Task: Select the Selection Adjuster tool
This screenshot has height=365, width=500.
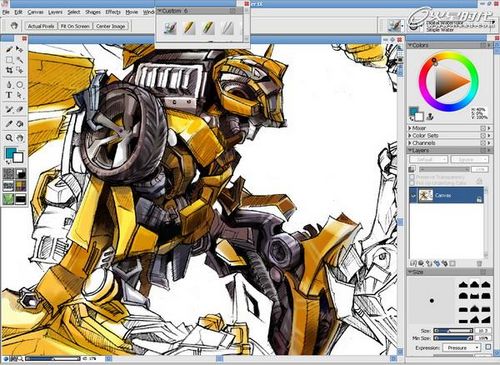Action: 20,70
